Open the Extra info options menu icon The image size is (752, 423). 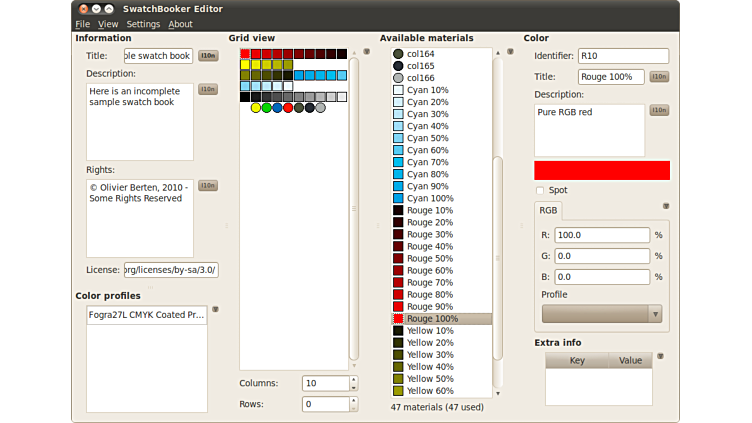[x=660, y=356]
